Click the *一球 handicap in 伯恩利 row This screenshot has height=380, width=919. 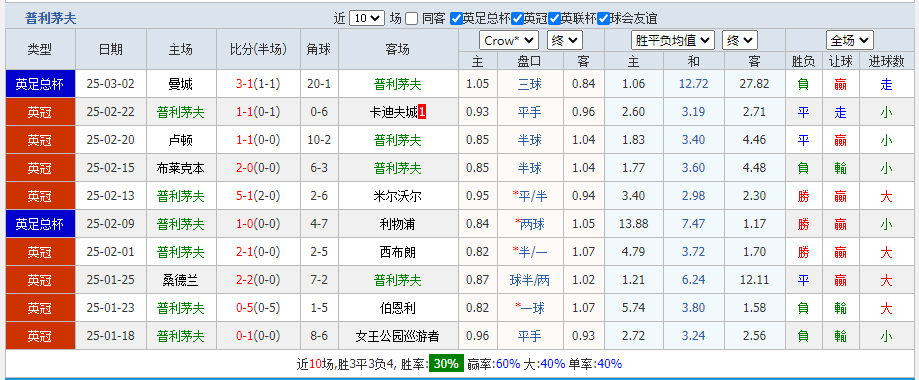pyautogui.click(x=530, y=308)
